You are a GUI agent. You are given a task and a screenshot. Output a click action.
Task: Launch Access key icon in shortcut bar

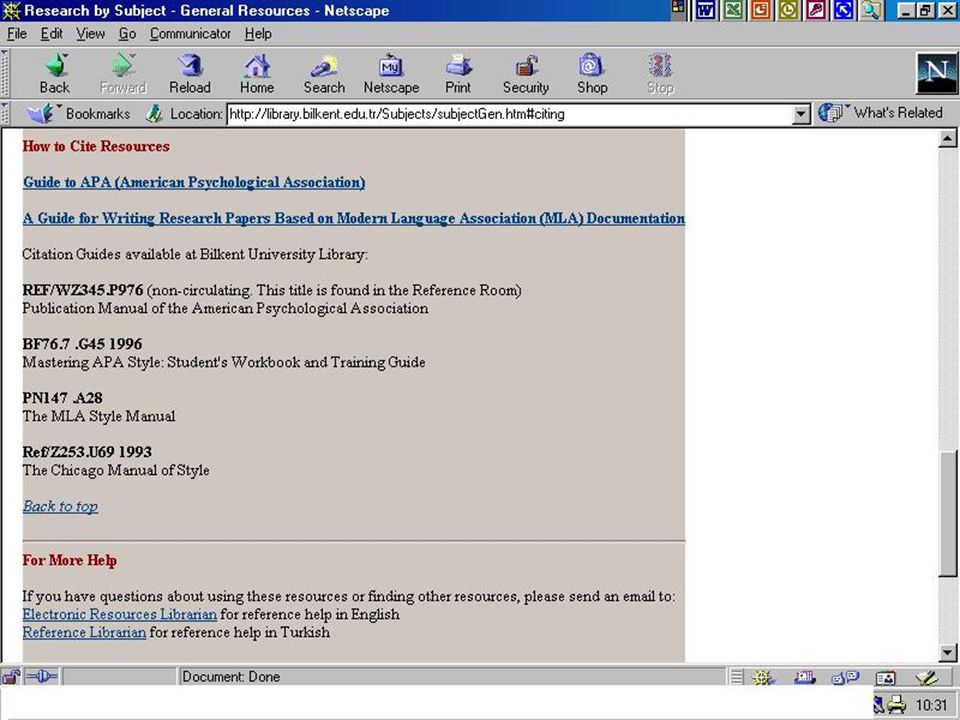click(816, 10)
